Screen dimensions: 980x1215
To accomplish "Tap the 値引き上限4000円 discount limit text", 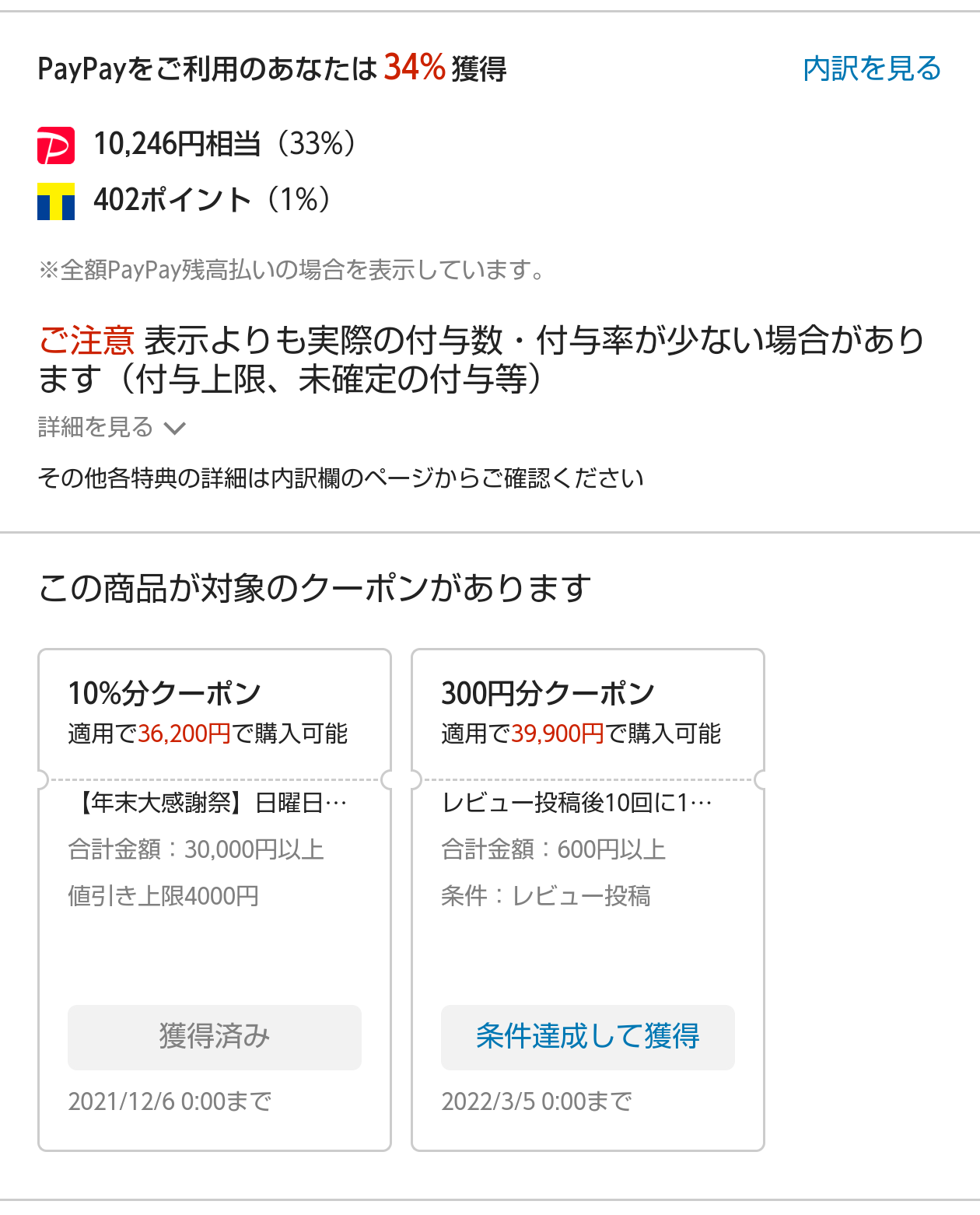I will coord(163,896).
